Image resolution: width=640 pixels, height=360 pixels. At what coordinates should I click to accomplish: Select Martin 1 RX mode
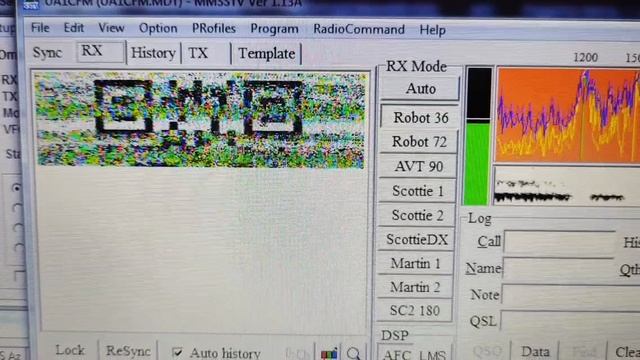(415, 263)
